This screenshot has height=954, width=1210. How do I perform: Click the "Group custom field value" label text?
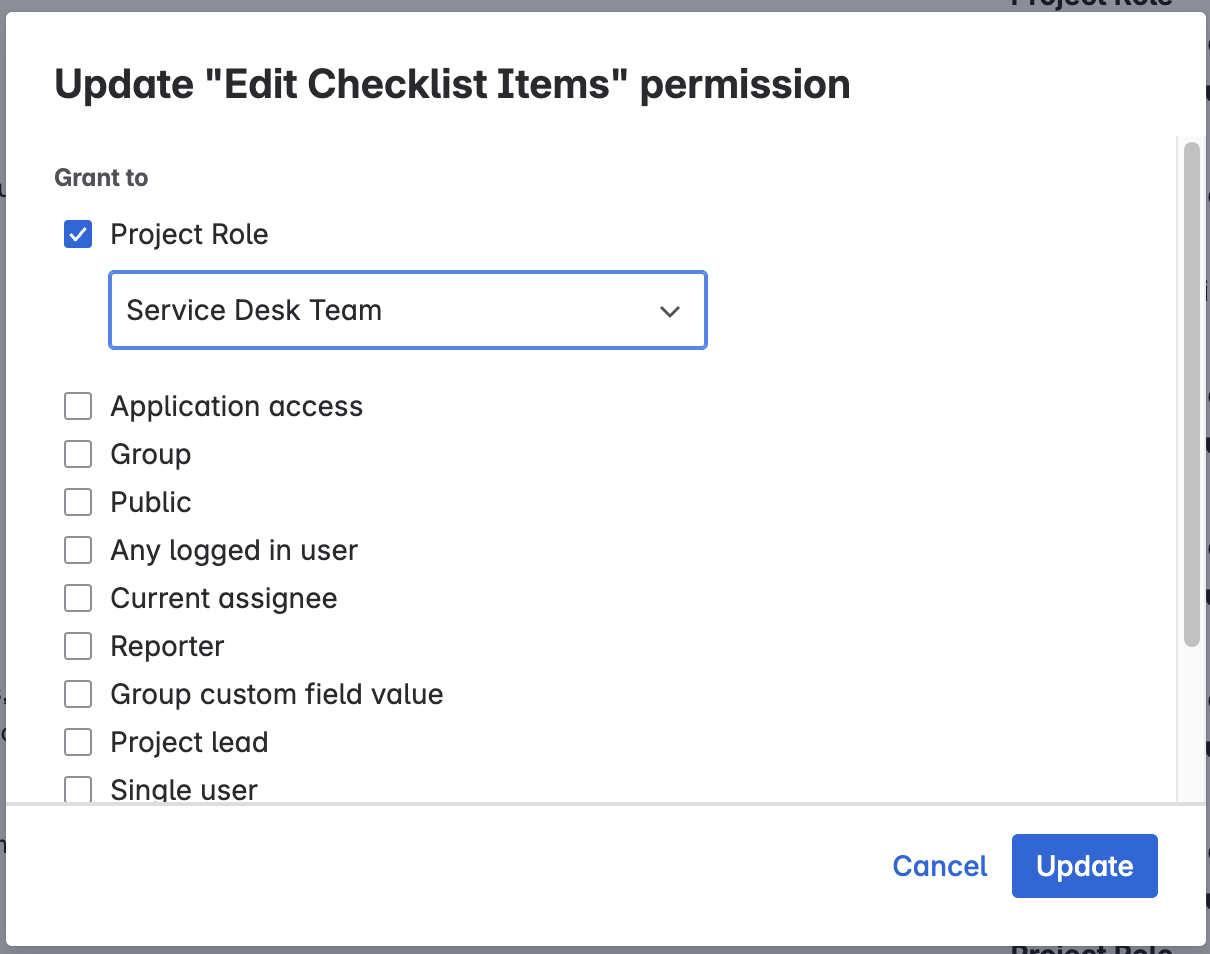pos(276,695)
